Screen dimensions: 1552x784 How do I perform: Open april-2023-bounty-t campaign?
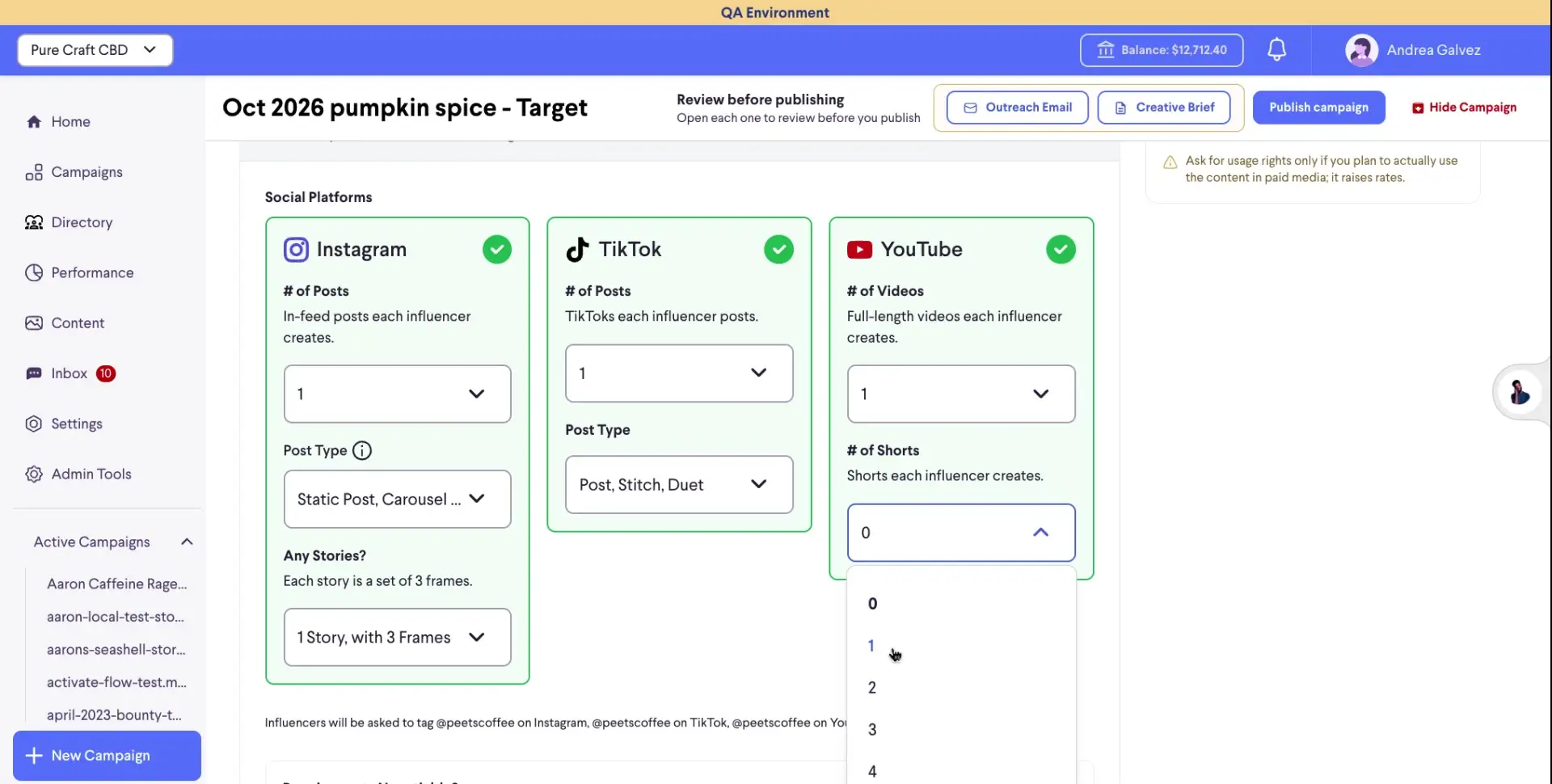coord(114,714)
